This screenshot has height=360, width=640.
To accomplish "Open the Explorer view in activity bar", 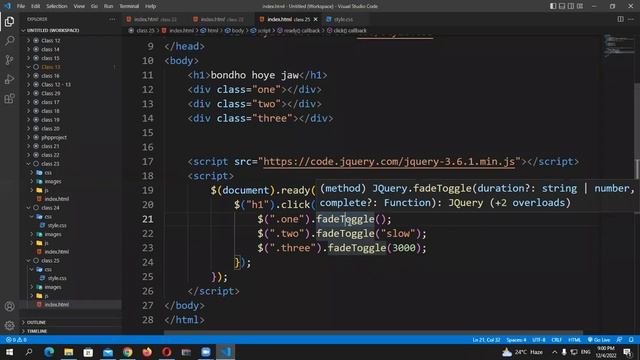I will (9, 21).
